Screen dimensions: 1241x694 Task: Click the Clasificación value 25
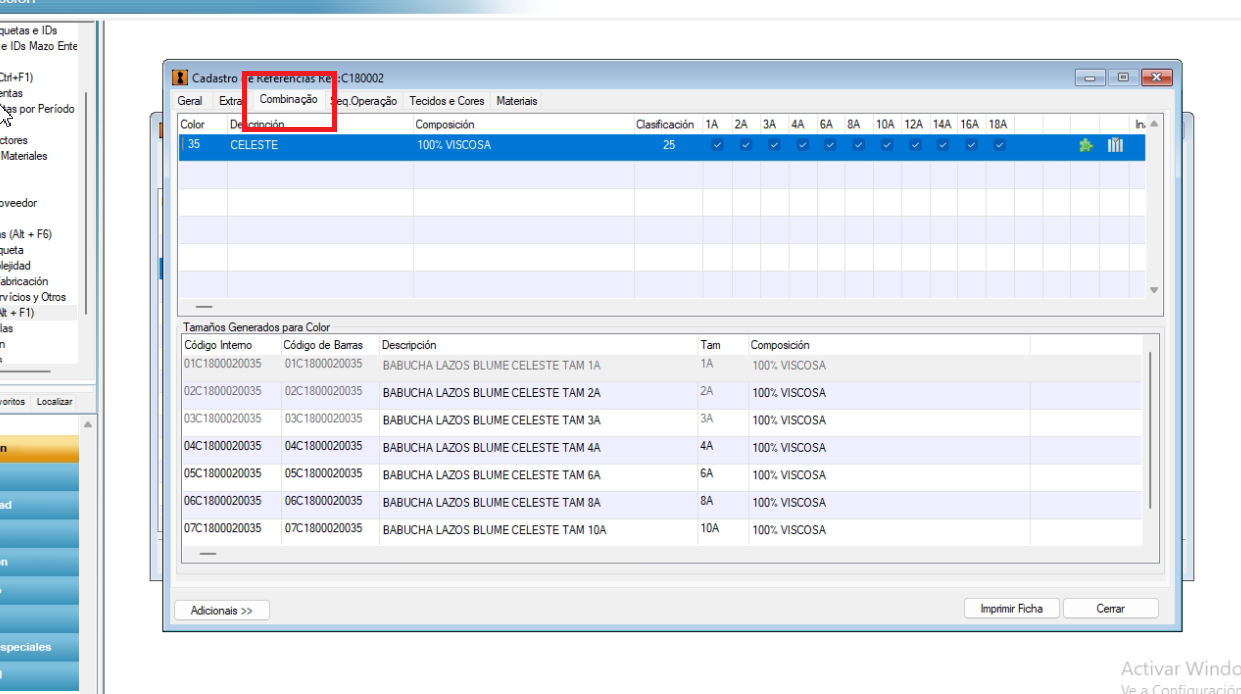[x=669, y=146]
